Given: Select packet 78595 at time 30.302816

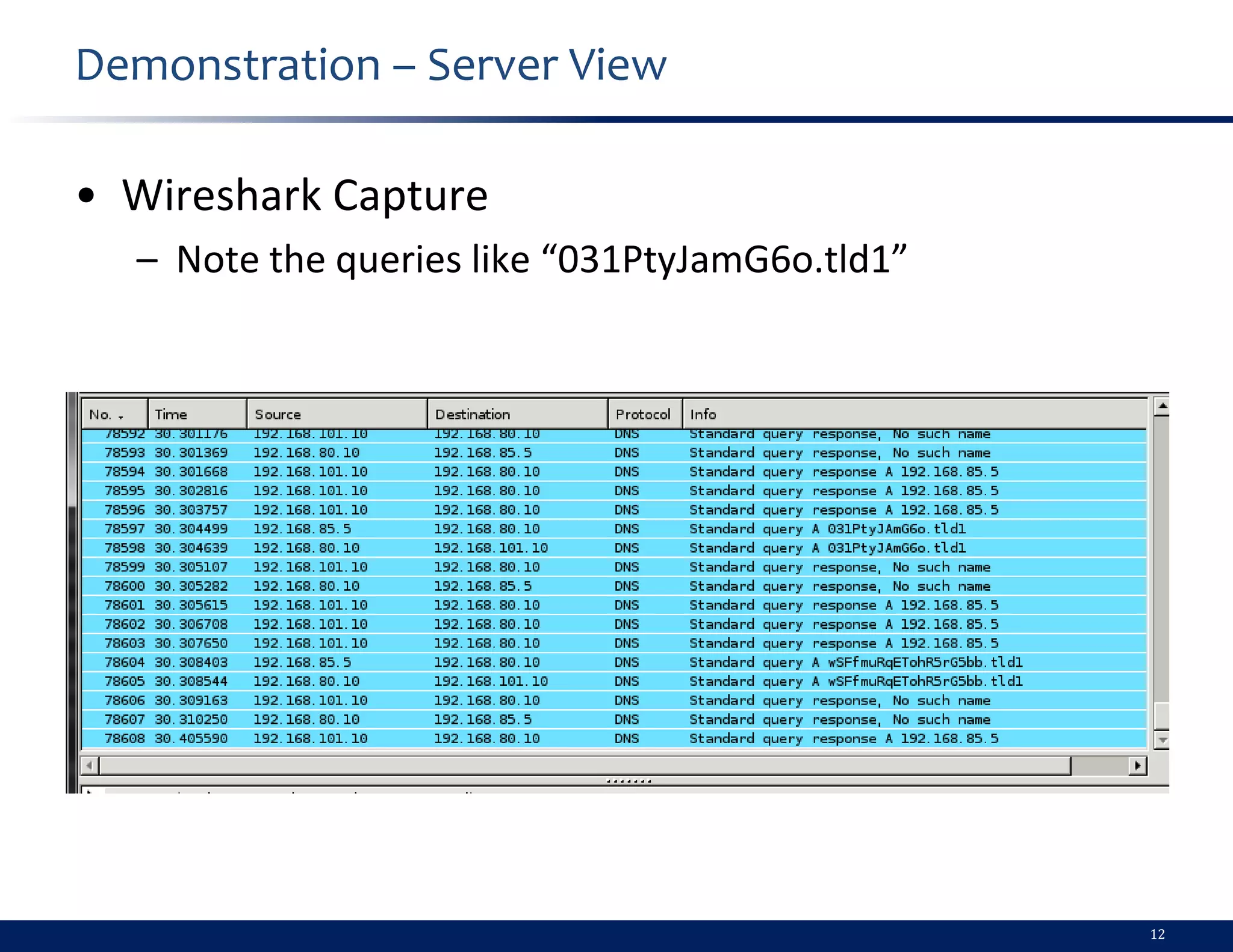Looking at the screenshot, I should pyautogui.click(x=613, y=491).
